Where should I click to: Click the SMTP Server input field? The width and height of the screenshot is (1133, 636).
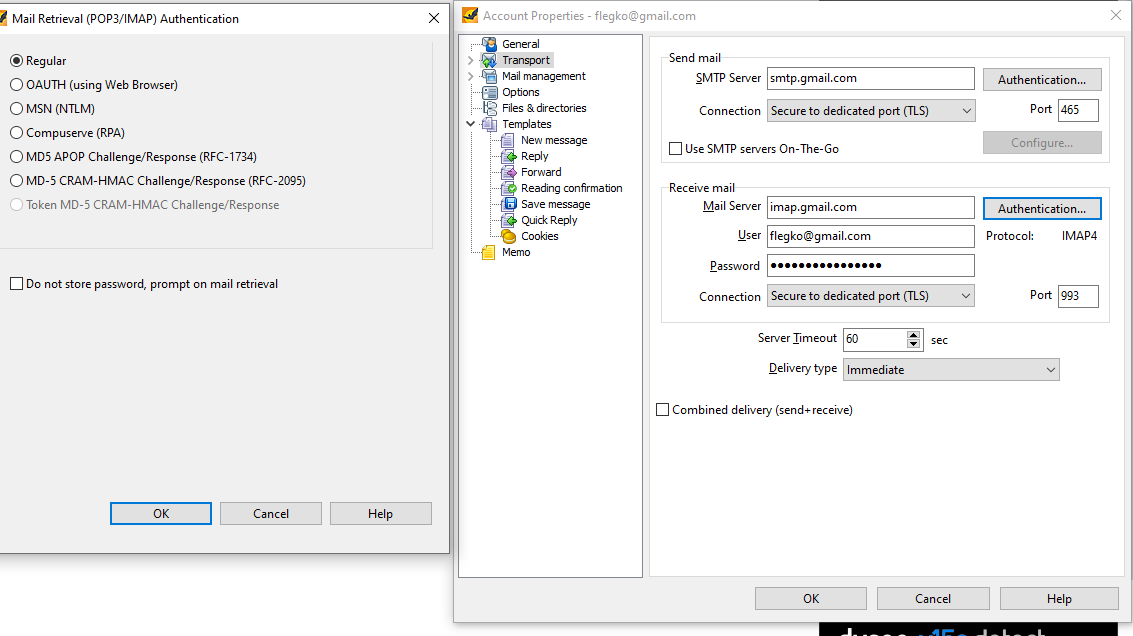click(871, 78)
